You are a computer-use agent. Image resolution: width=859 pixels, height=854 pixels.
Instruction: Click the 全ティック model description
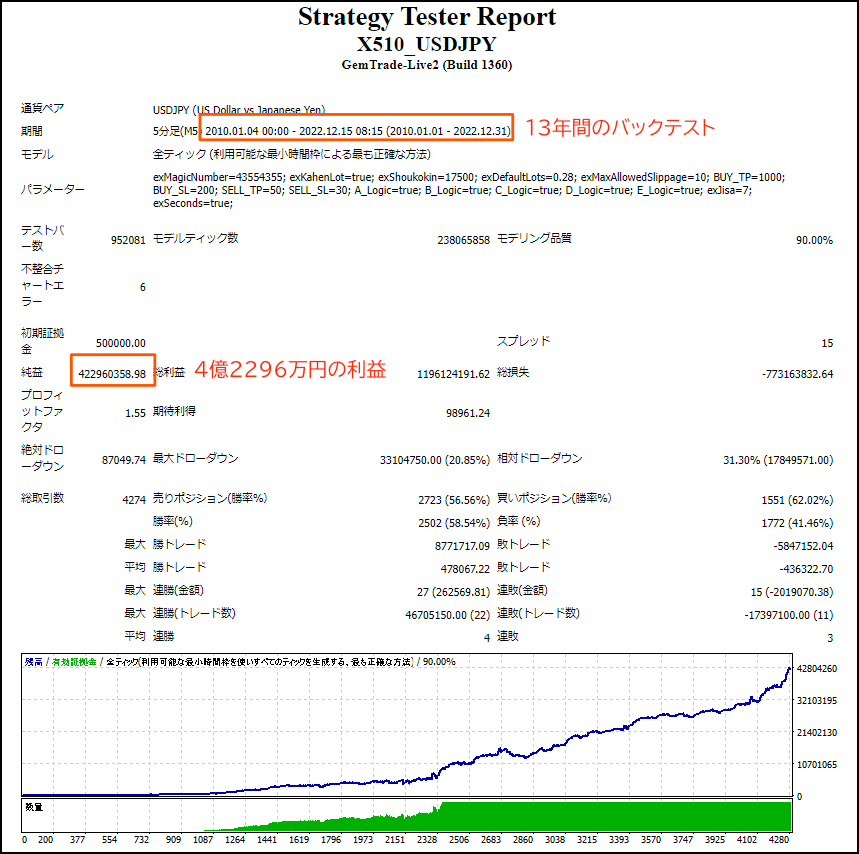[291, 154]
